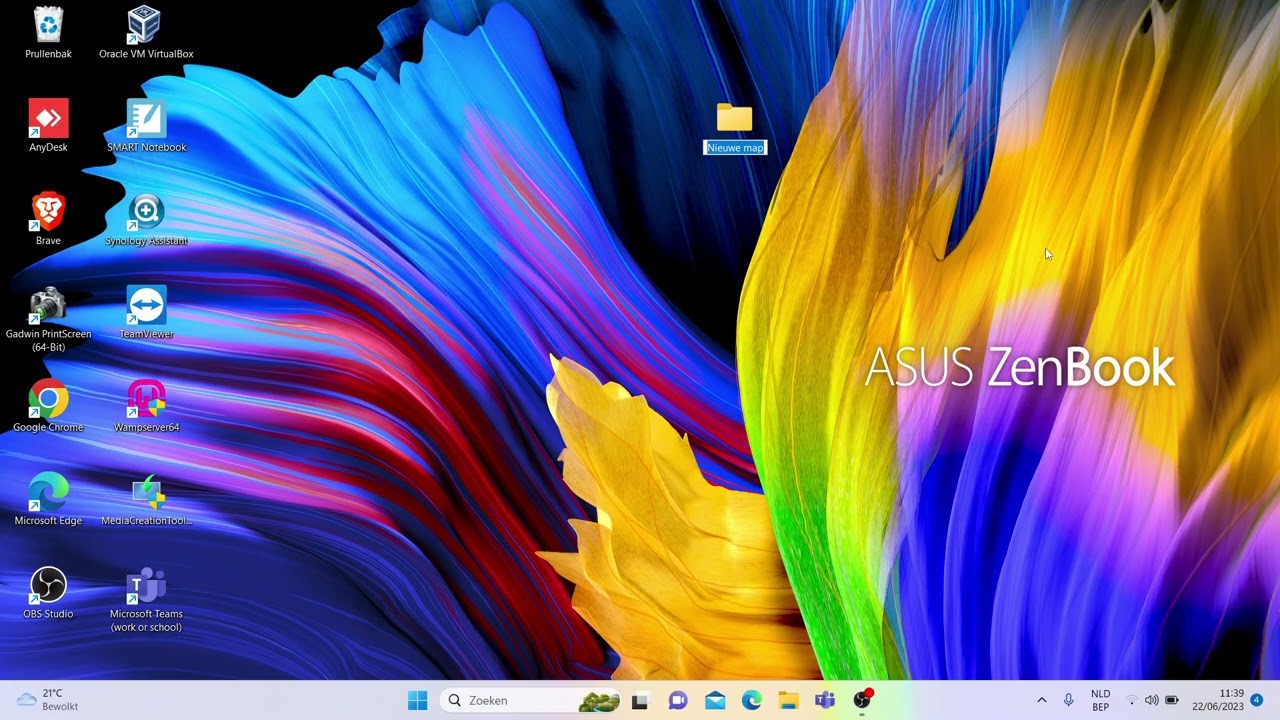
Task: Open the Windows Start menu
Action: click(x=418, y=700)
